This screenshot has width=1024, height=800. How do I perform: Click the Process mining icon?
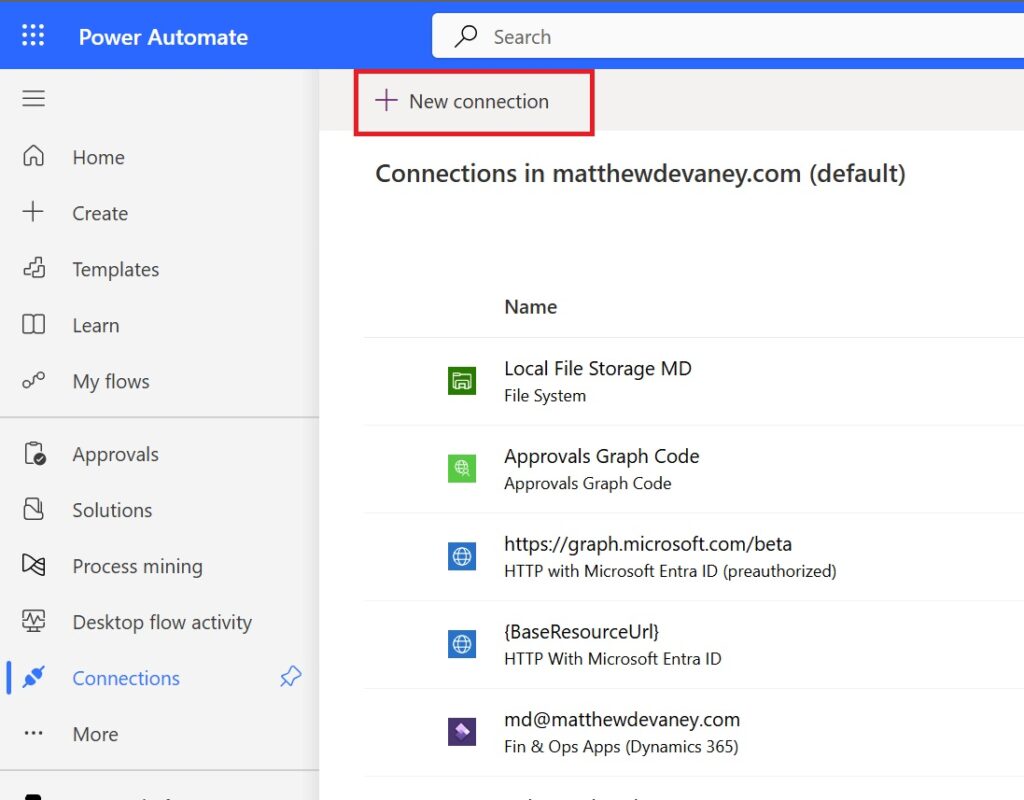click(x=33, y=565)
